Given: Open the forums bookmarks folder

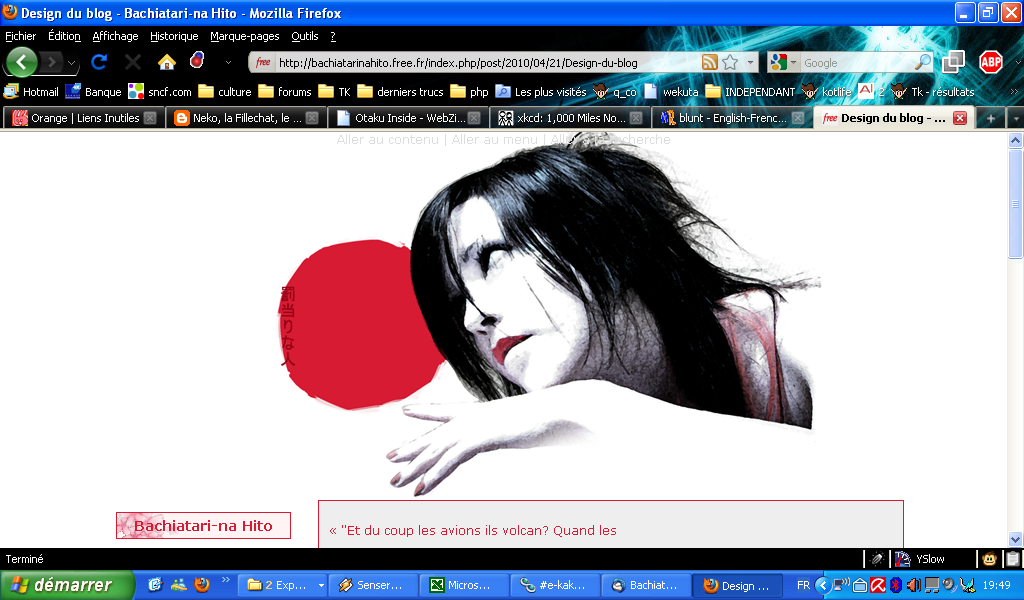Looking at the screenshot, I should [285, 92].
